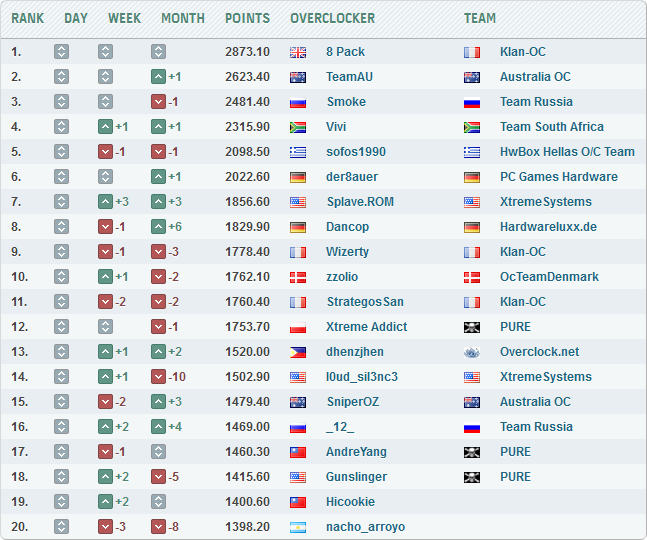Screen dimensions: 647x540
Task: Open the Taiwan flag icon beside Hicookie
Action: click(x=298, y=502)
